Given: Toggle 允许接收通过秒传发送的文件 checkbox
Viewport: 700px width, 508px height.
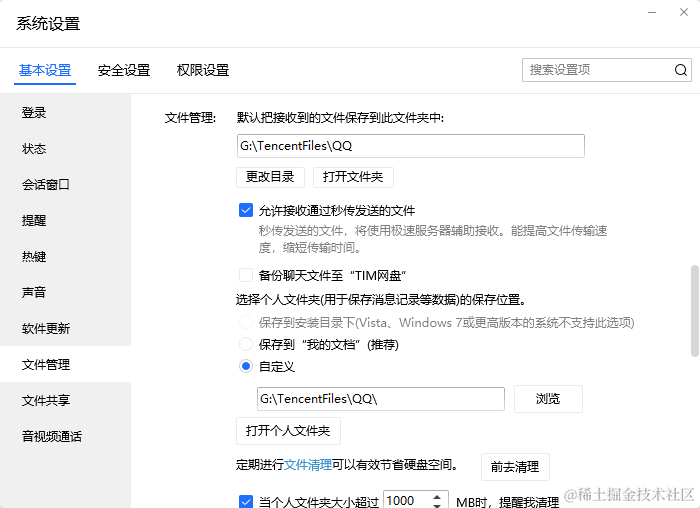Looking at the screenshot, I should tap(246, 211).
